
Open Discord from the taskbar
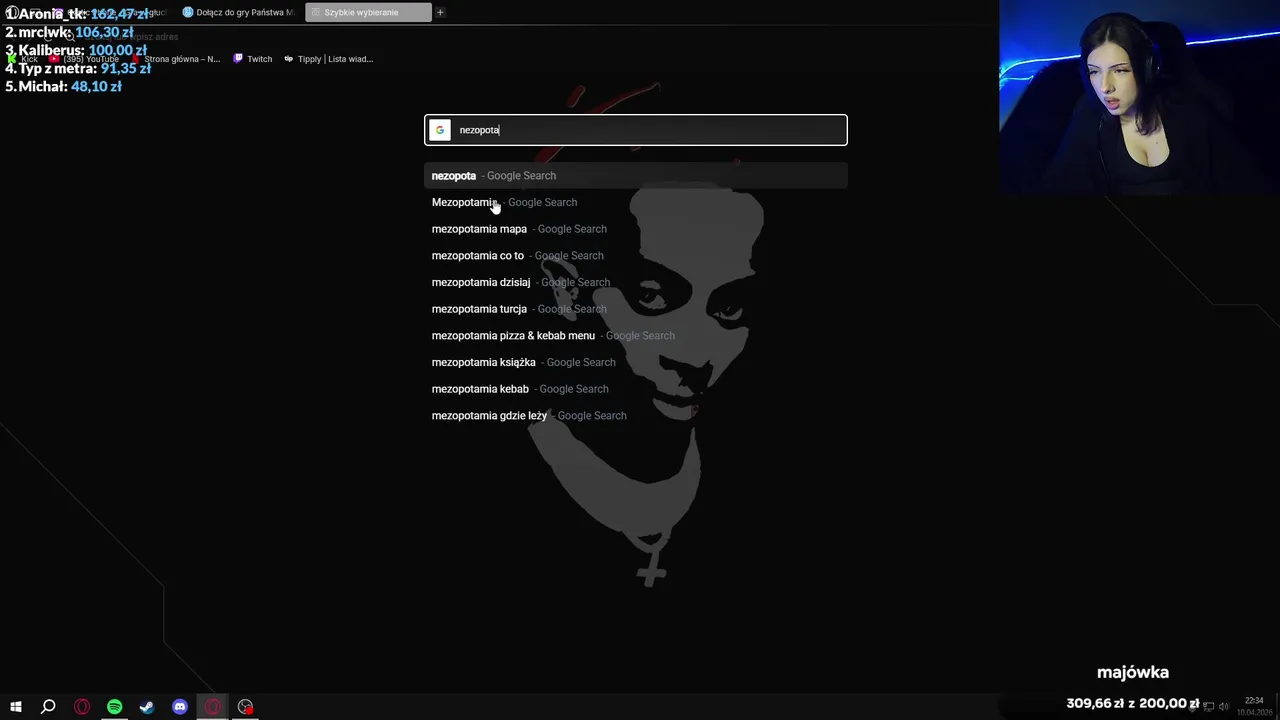180,707
